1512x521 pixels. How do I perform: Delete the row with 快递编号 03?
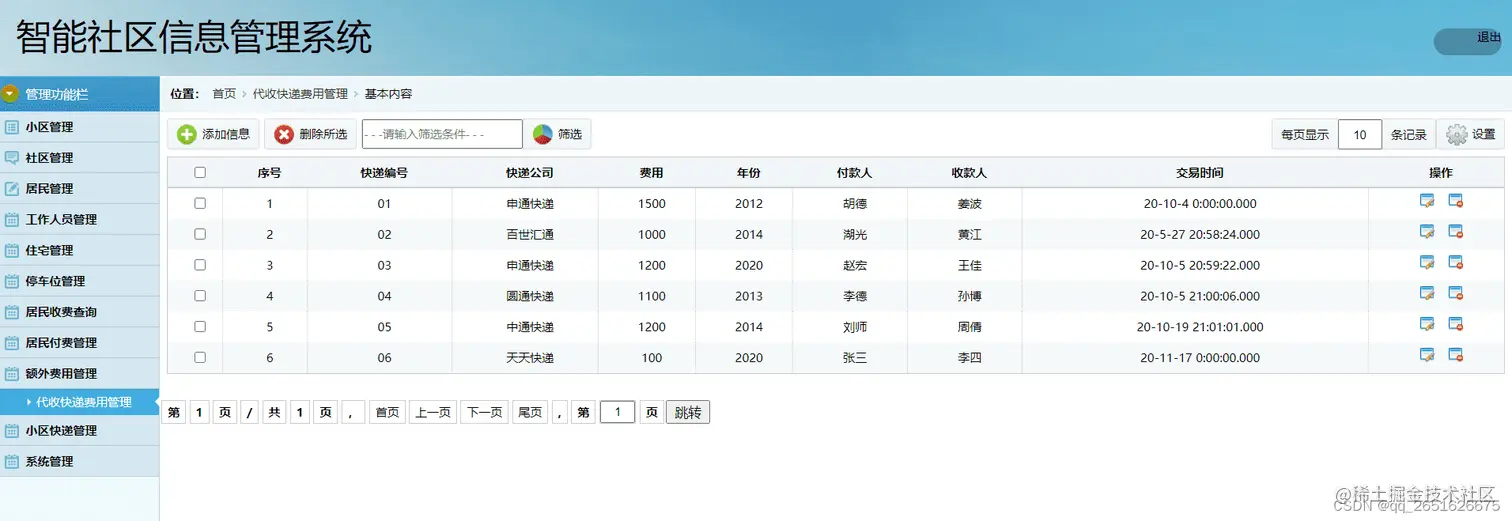coord(1456,263)
